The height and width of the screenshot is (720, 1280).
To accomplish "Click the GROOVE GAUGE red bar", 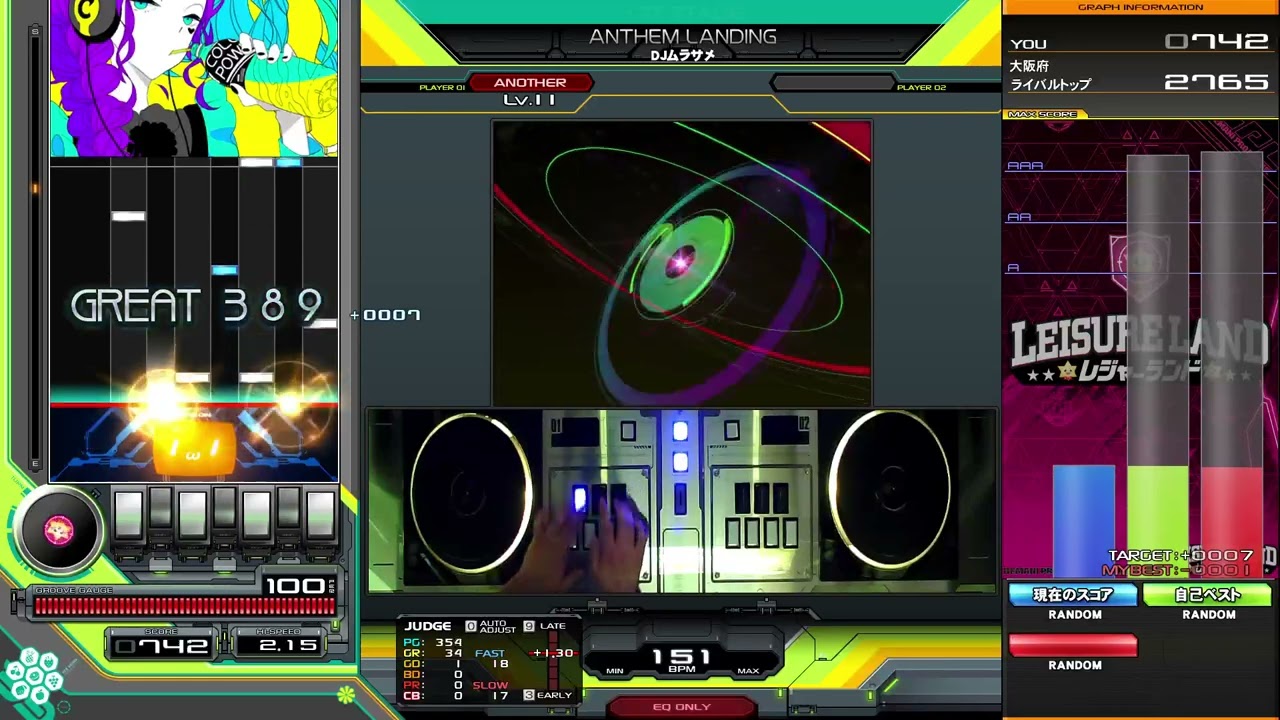I will [x=184, y=606].
